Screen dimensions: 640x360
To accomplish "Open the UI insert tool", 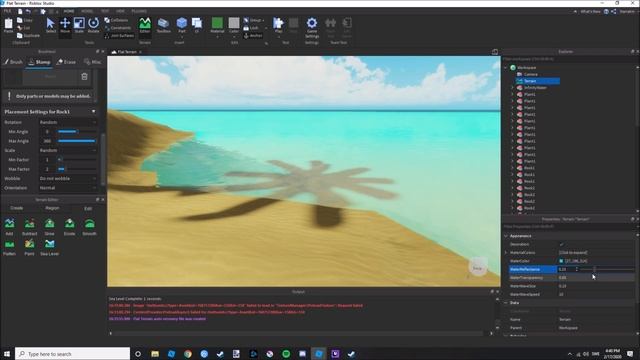I will [x=197, y=25].
